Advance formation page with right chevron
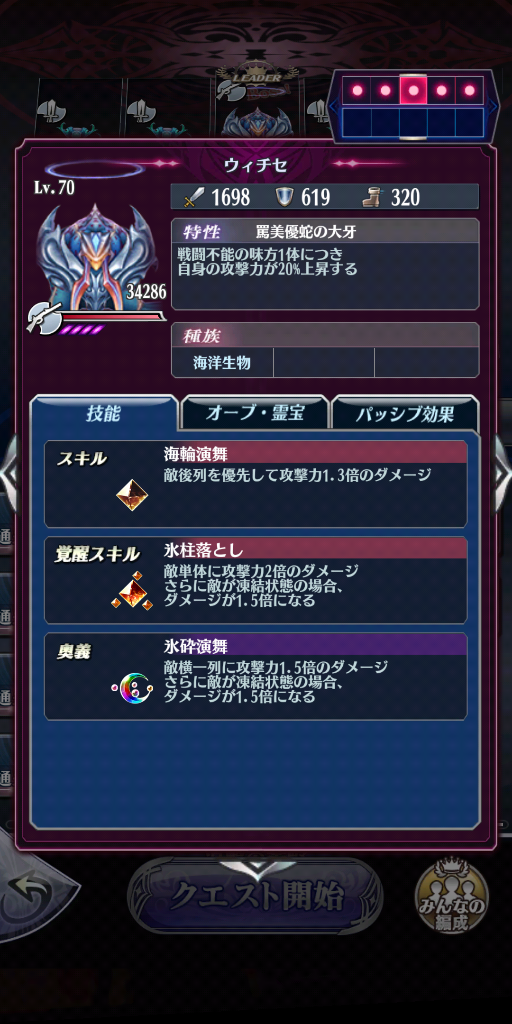512x1024 pixels. click(493, 106)
